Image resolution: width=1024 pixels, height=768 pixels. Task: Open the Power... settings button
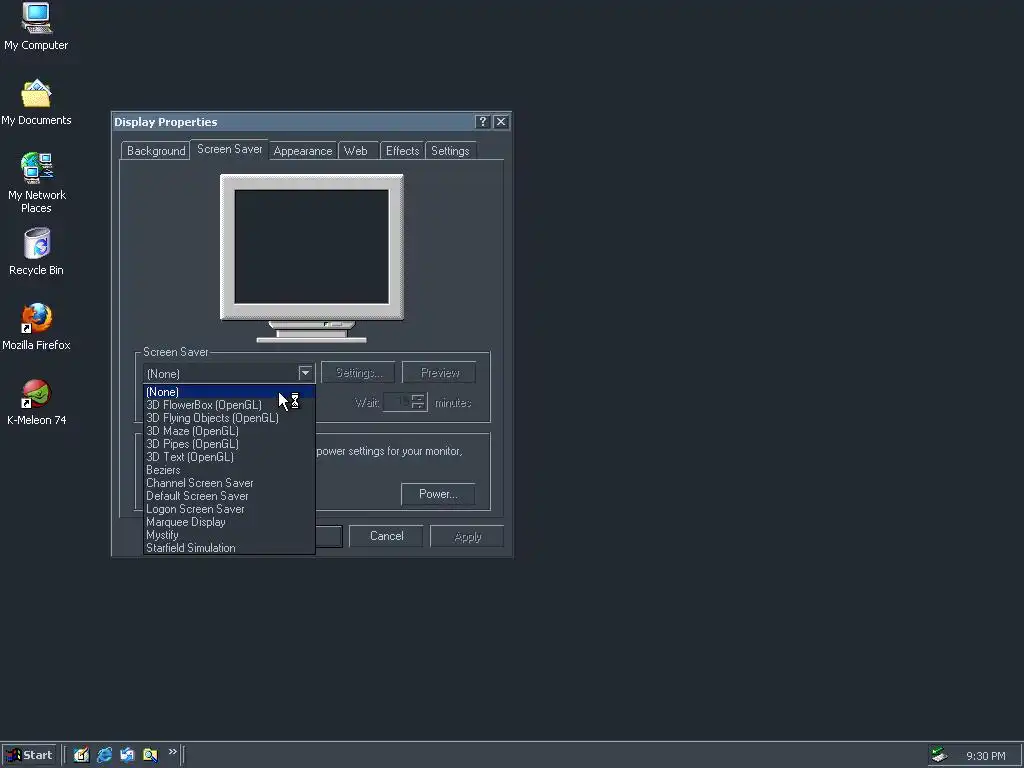coord(438,494)
